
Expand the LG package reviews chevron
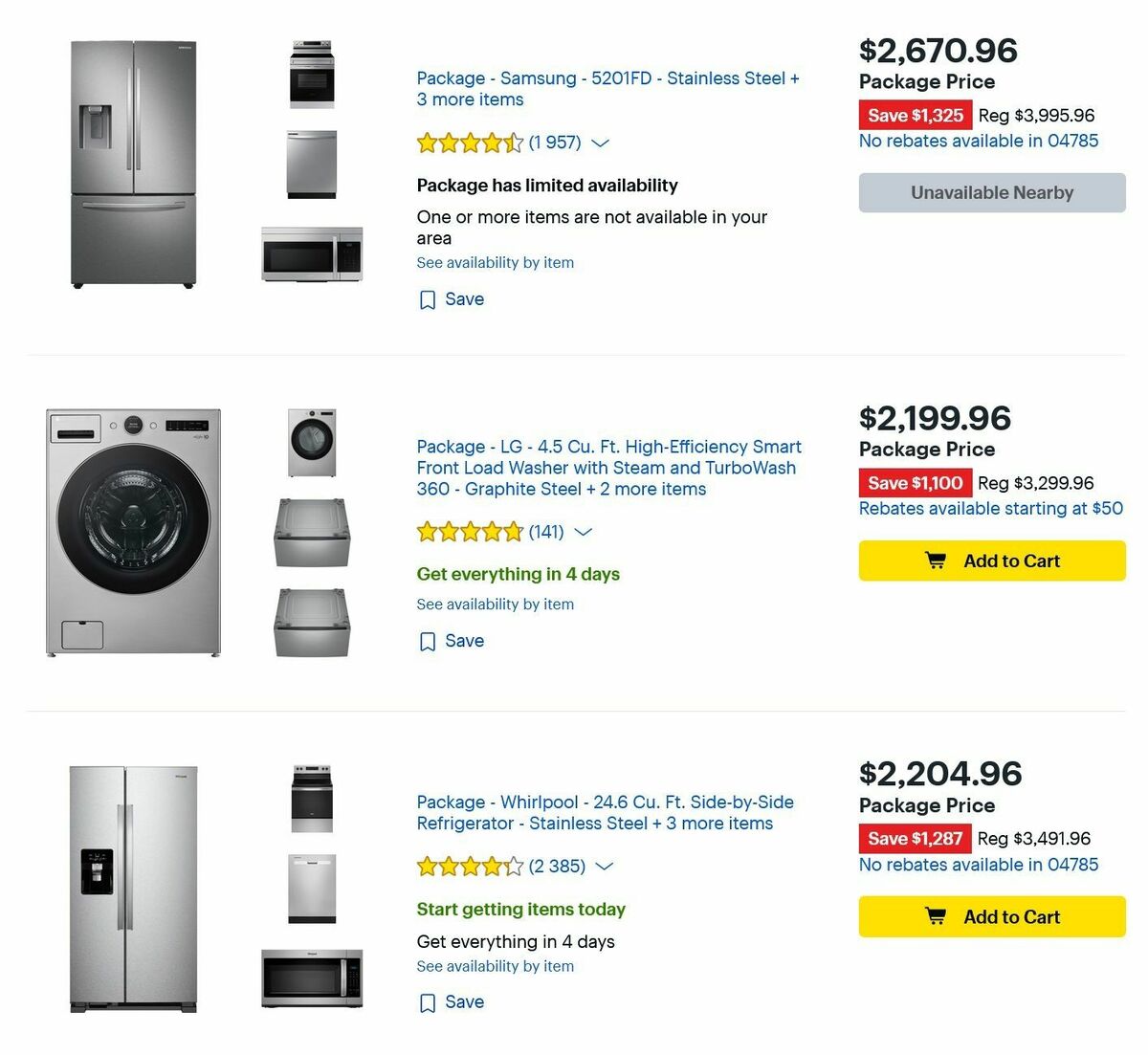tap(584, 533)
